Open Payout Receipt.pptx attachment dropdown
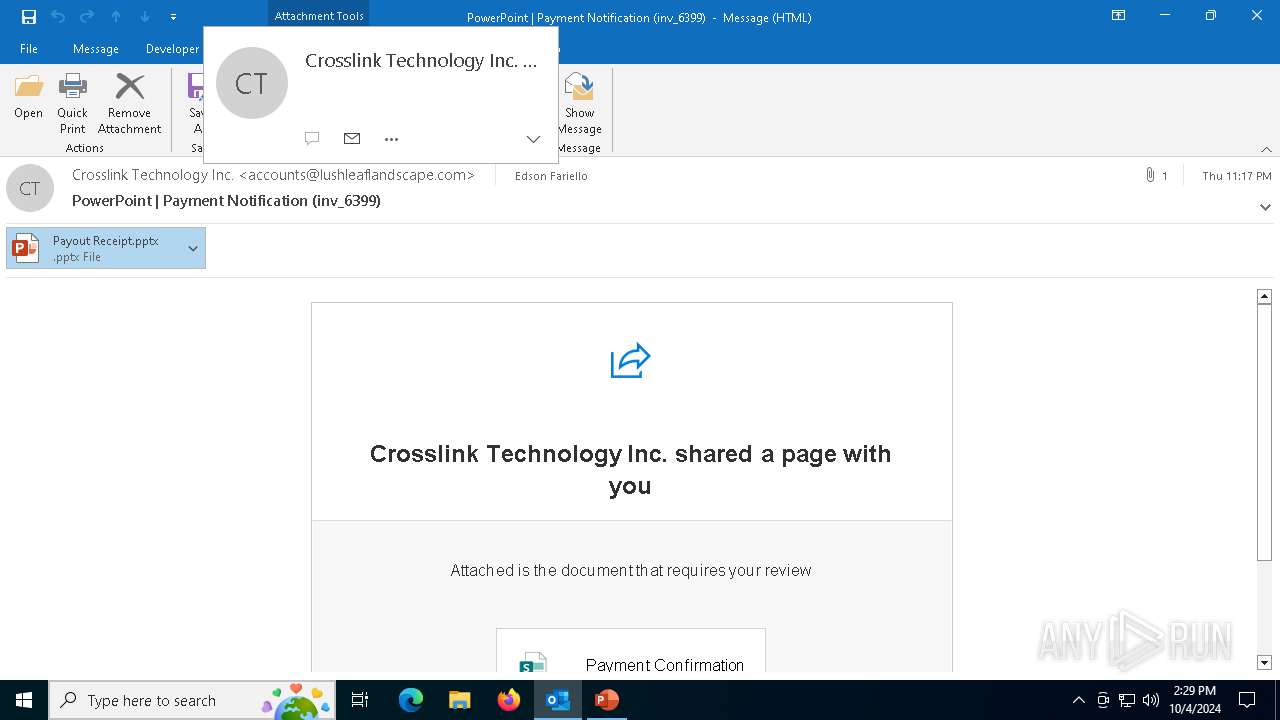Screen dimensions: 1280x720 point(193,248)
